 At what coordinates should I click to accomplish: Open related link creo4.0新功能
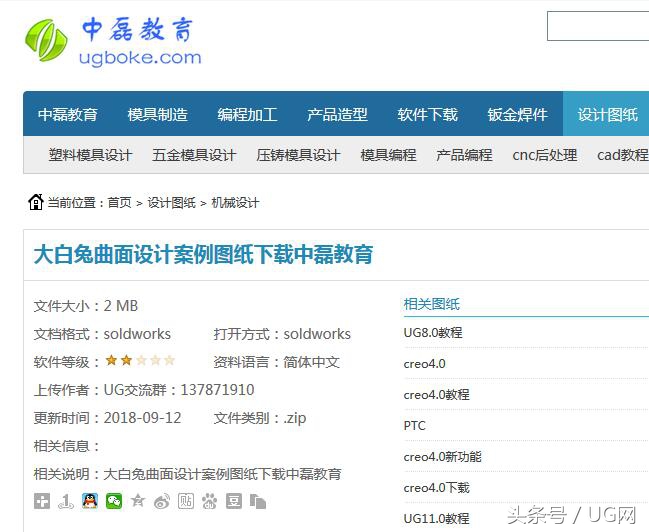pos(442,457)
